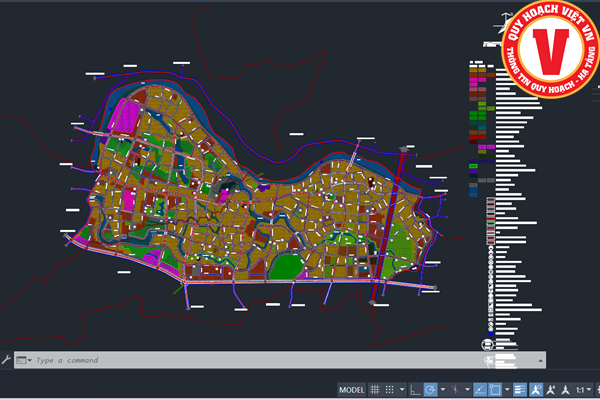This screenshot has height=400, width=600.
Task: Open the snap mode settings dropdown
Action: 401,390
